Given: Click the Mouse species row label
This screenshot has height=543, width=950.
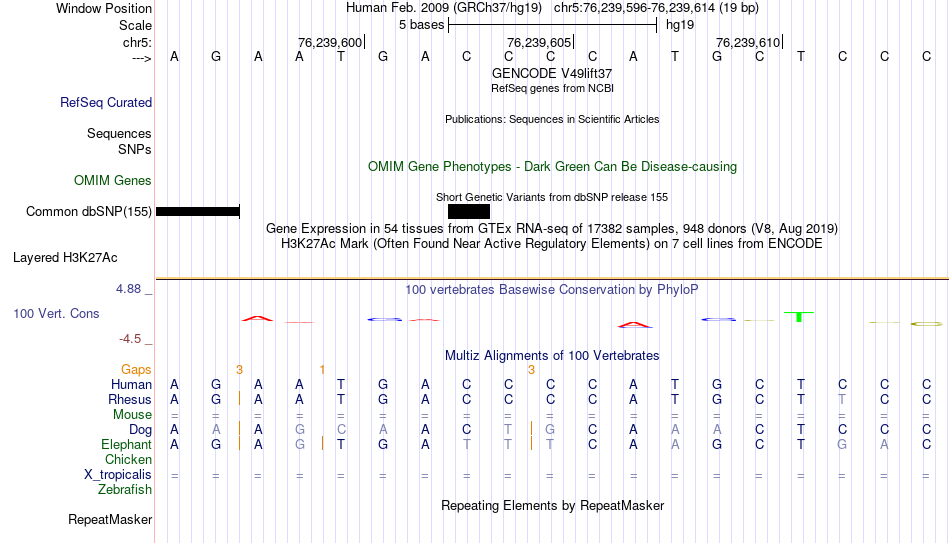Looking at the screenshot, I should (133, 415).
